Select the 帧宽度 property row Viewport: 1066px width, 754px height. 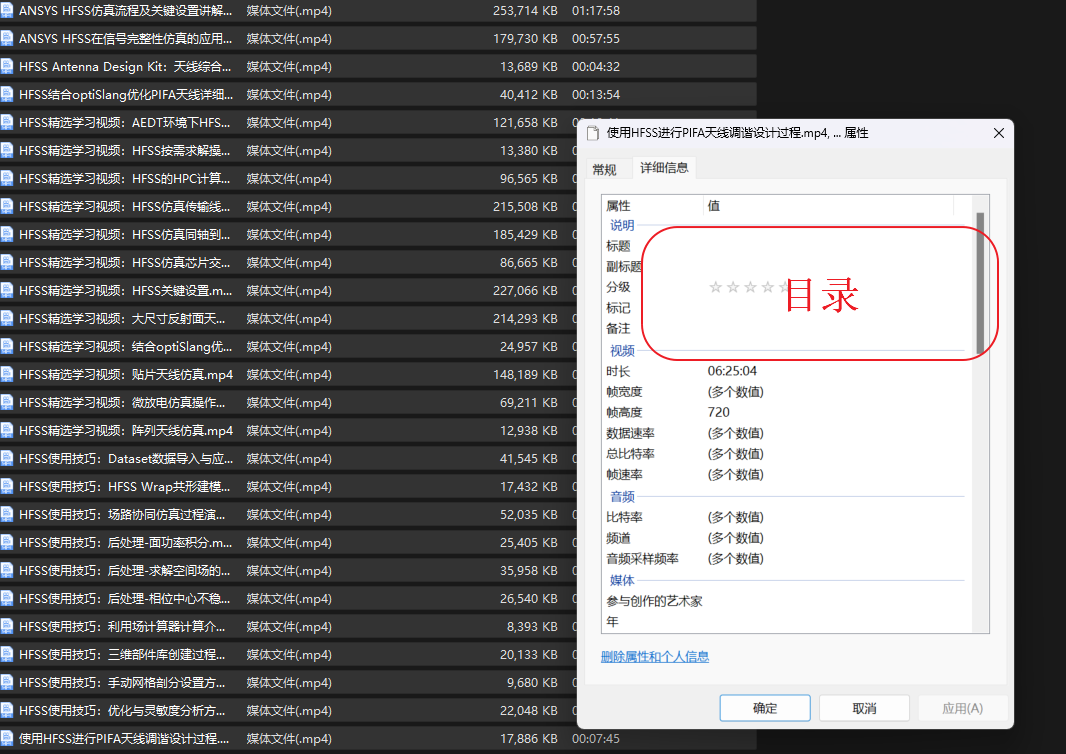(785, 392)
